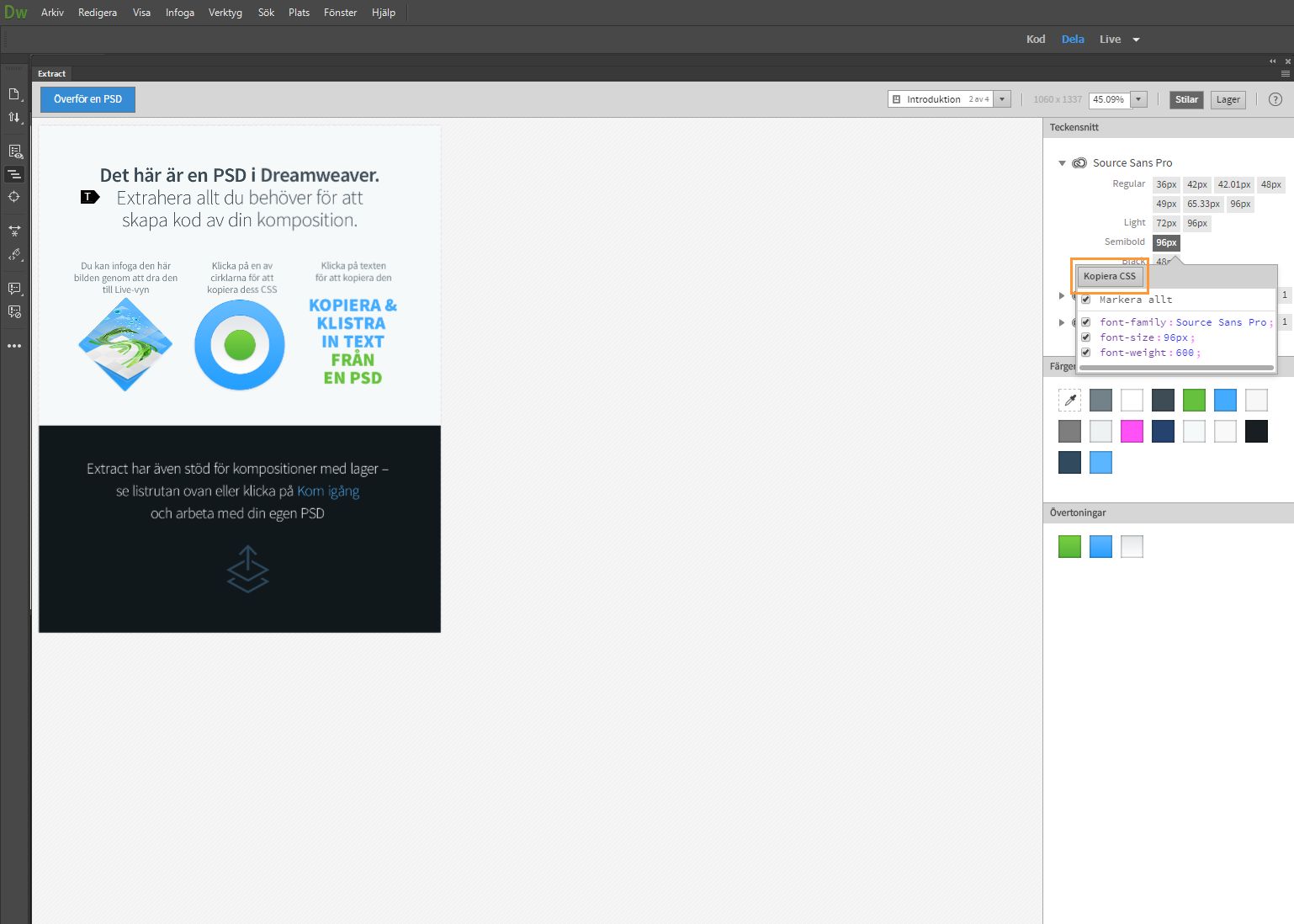Select the magenta color swatch
This screenshot has height=924, width=1294.
click(1132, 432)
